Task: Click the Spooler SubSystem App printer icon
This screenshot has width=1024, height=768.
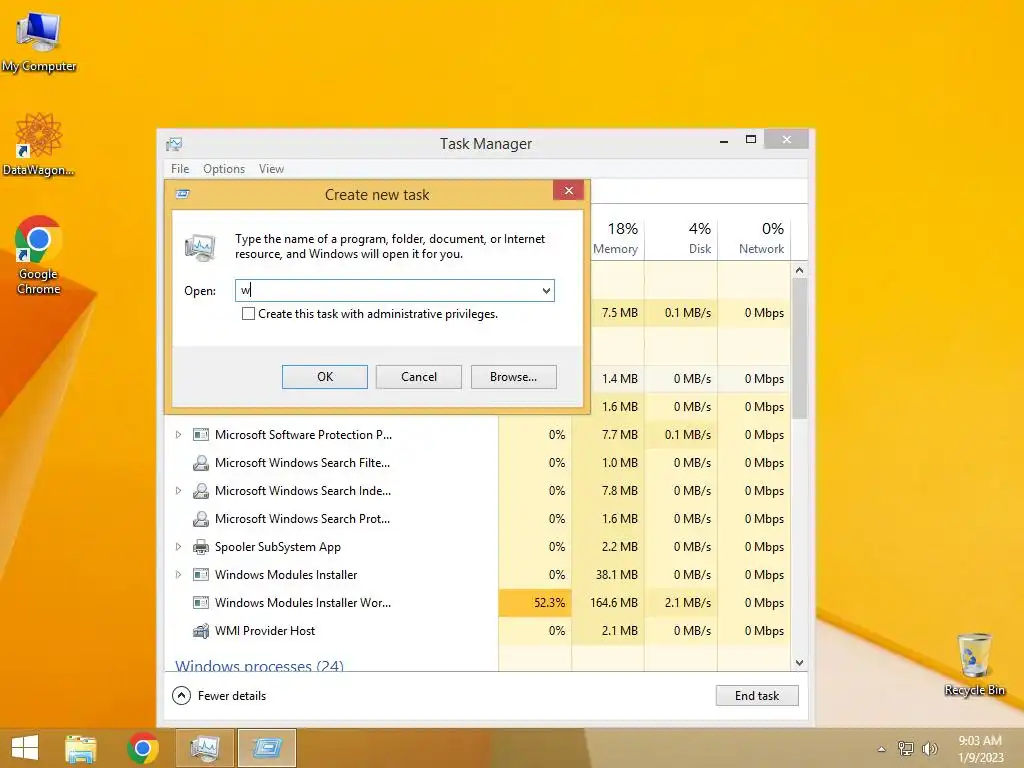Action: tap(201, 547)
